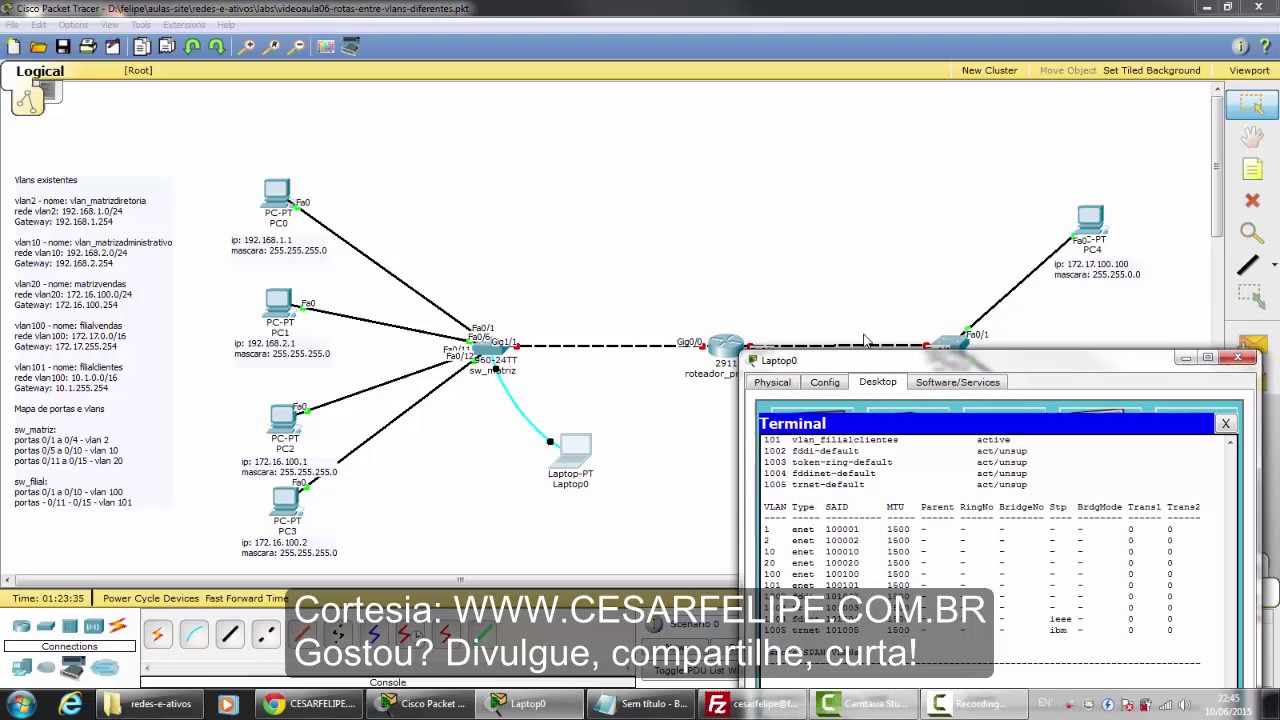Pick the Move Layout hand tool

click(1251, 137)
